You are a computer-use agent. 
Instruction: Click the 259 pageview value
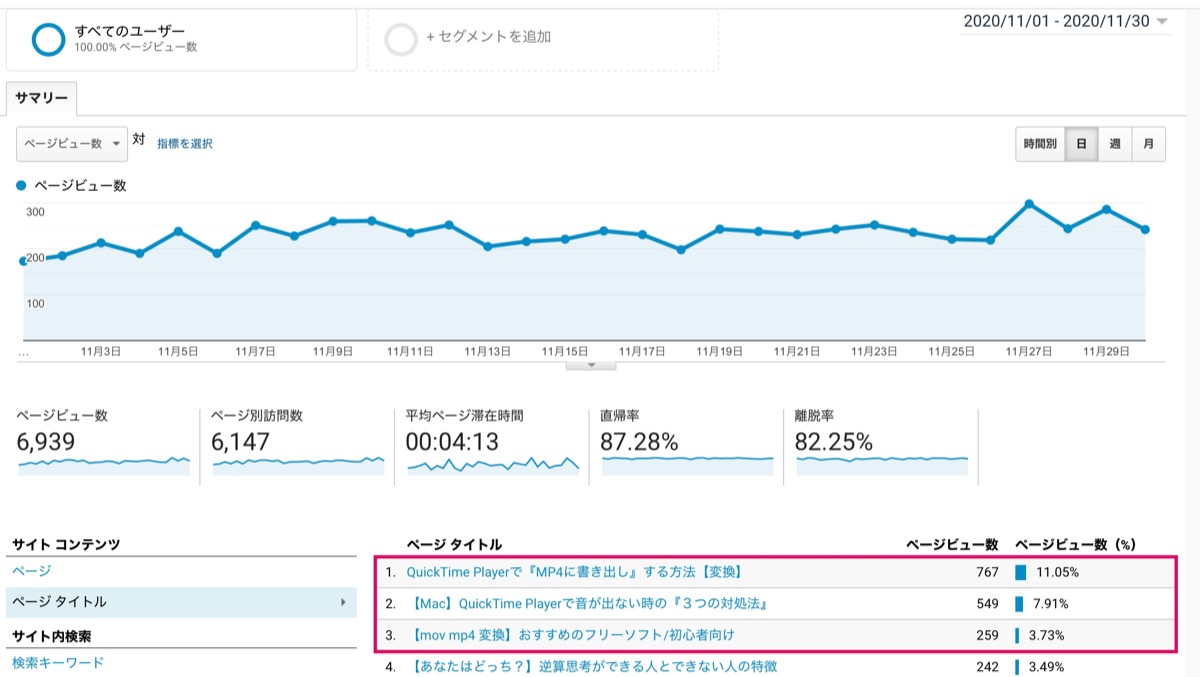987,635
